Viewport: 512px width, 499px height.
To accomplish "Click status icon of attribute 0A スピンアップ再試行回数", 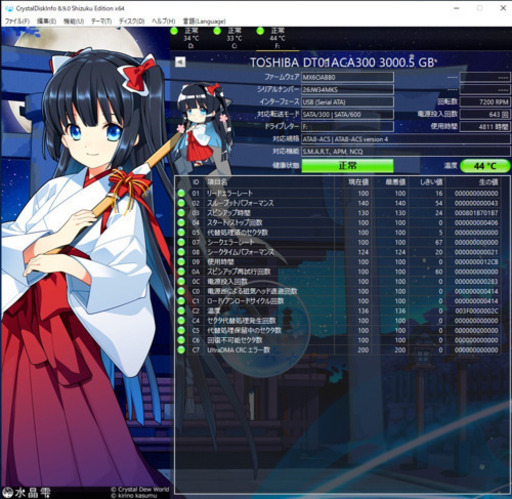I will pyautogui.click(x=181, y=272).
